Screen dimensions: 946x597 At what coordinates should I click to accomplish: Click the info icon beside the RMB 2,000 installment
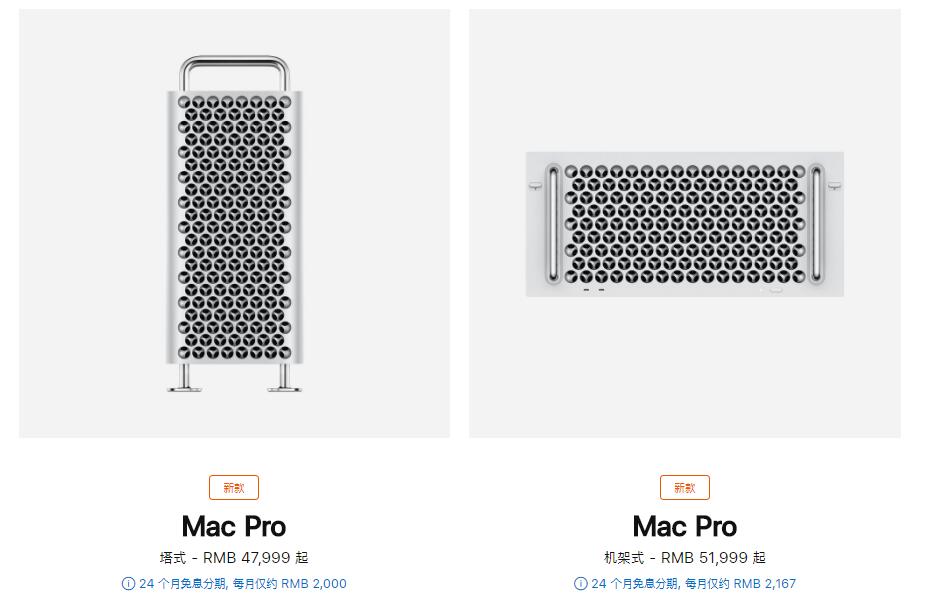point(128,584)
